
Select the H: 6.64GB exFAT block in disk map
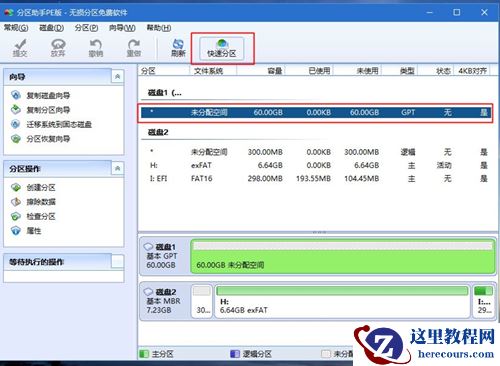click(x=342, y=300)
